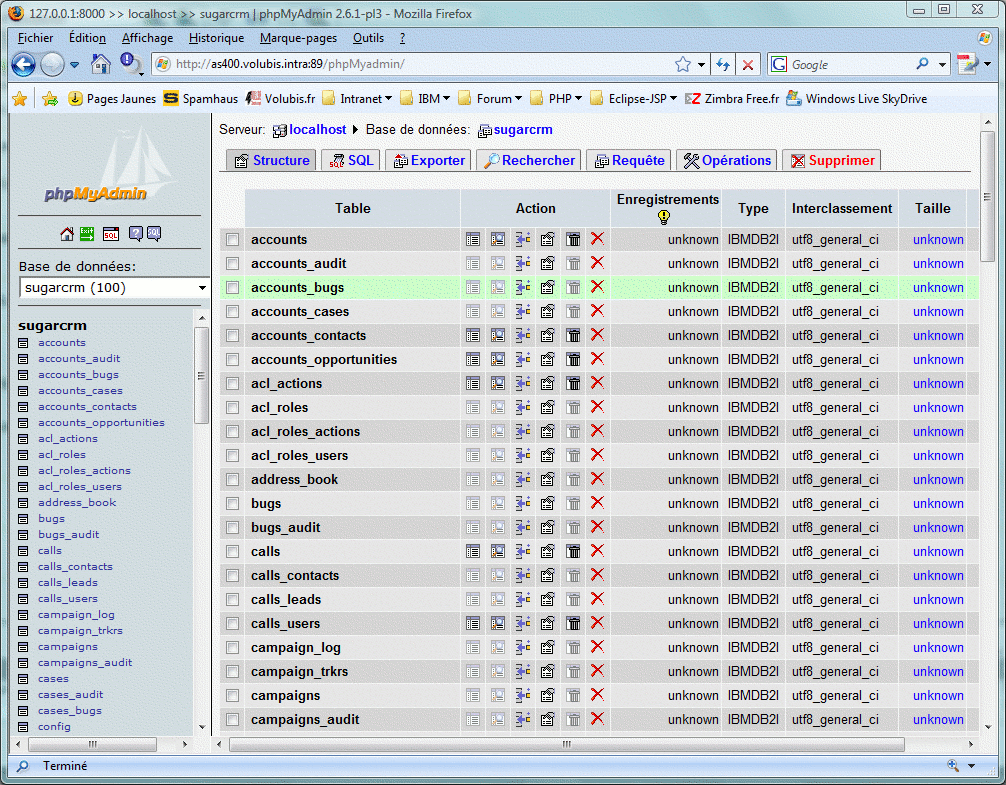Open the Exporter tab
Screen dimensions: 1006x785
429,160
